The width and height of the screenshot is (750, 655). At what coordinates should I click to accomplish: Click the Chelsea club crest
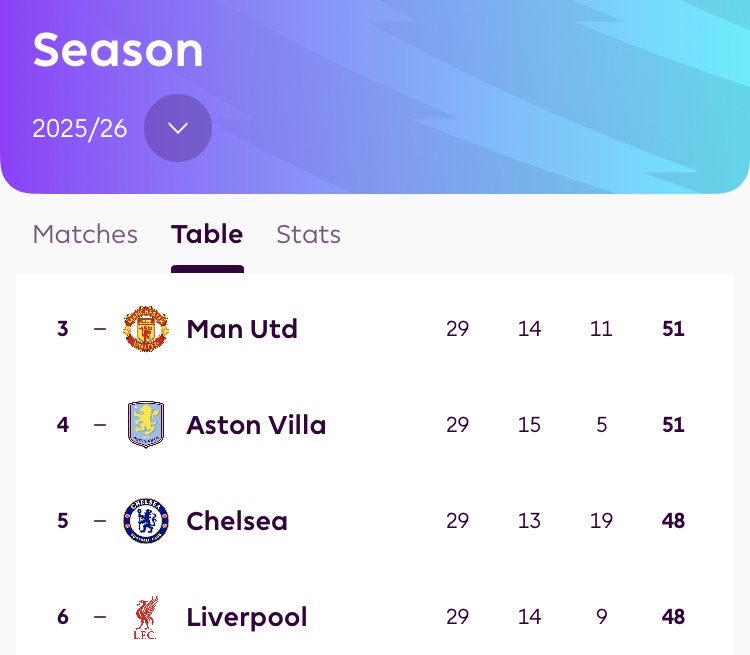[146, 521]
